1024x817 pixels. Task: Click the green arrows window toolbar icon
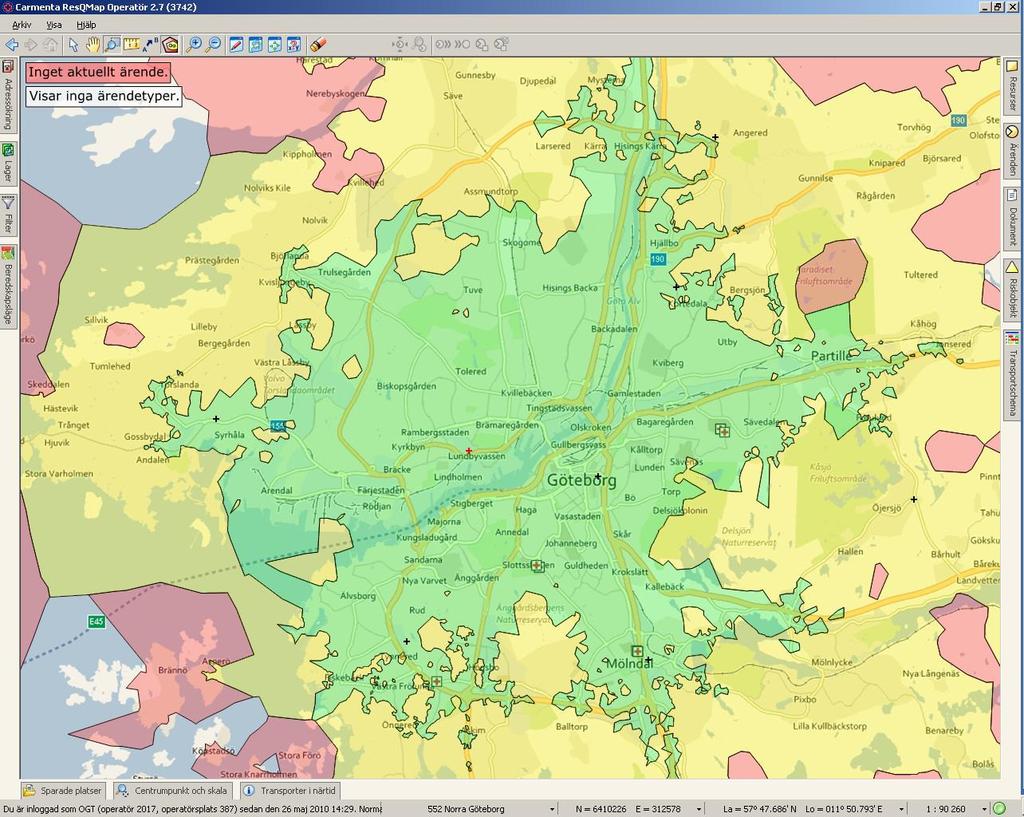click(x=275, y=44)
